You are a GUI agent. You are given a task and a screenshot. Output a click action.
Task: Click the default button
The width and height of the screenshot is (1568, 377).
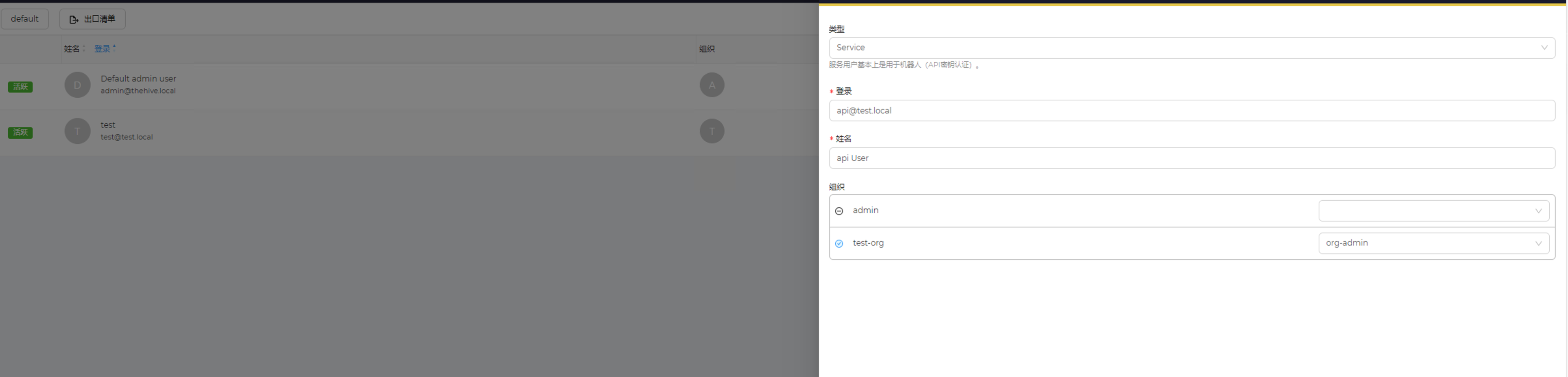(x=25, y=19)
